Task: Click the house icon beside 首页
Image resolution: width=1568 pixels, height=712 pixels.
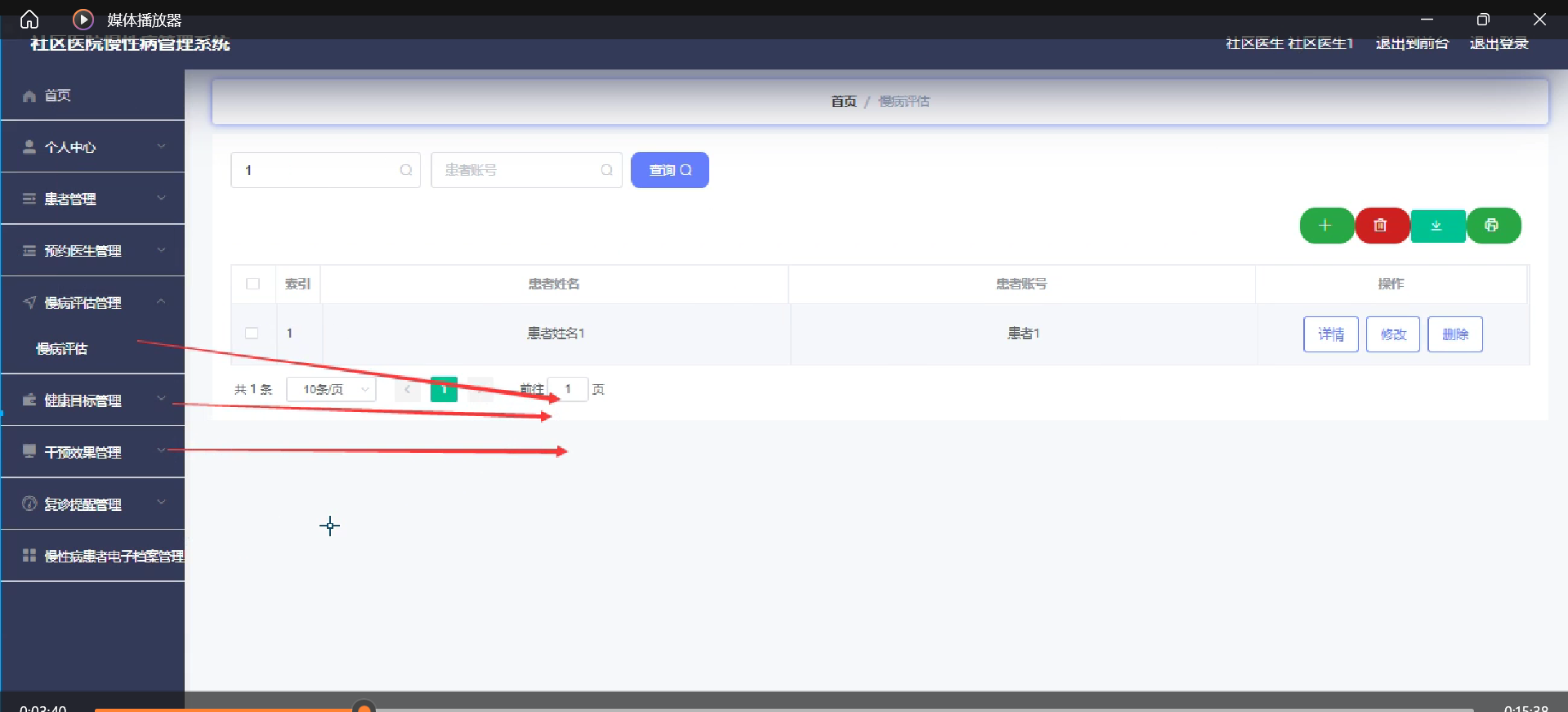Action: point(29,96)
